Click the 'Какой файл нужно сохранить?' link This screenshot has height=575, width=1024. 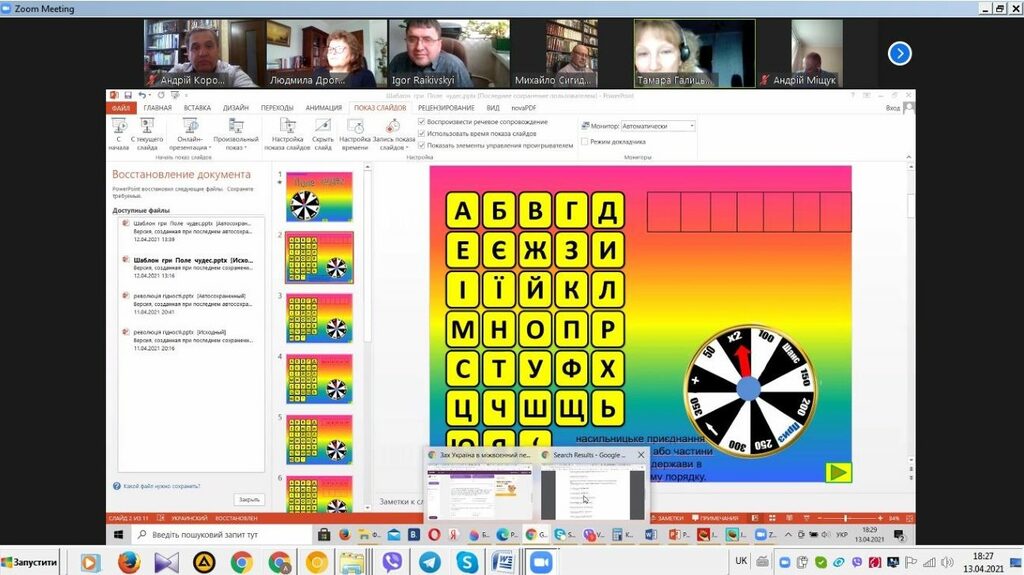click(x=161, y=486)
